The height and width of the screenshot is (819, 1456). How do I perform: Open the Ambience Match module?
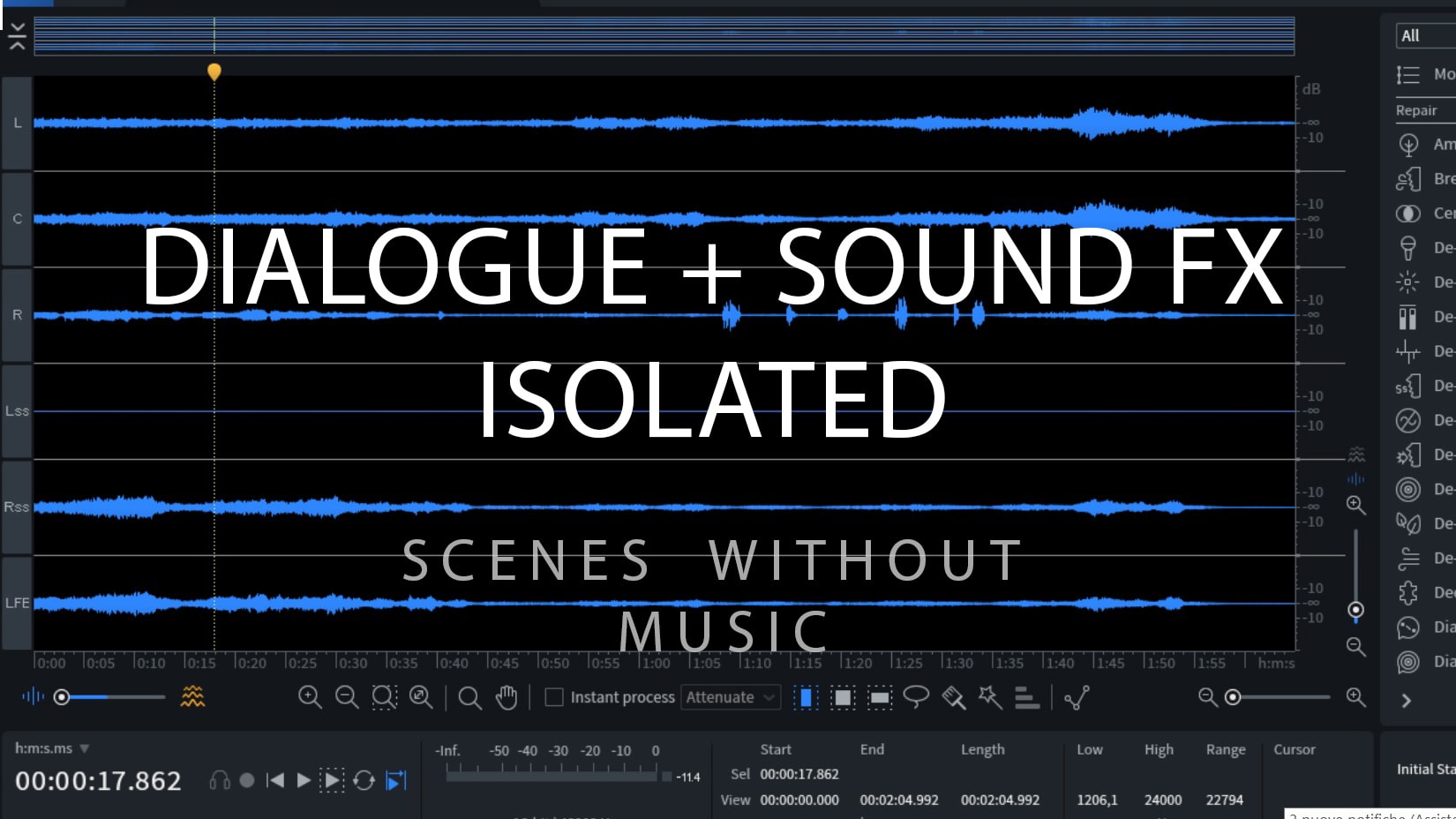(1408, 144)
